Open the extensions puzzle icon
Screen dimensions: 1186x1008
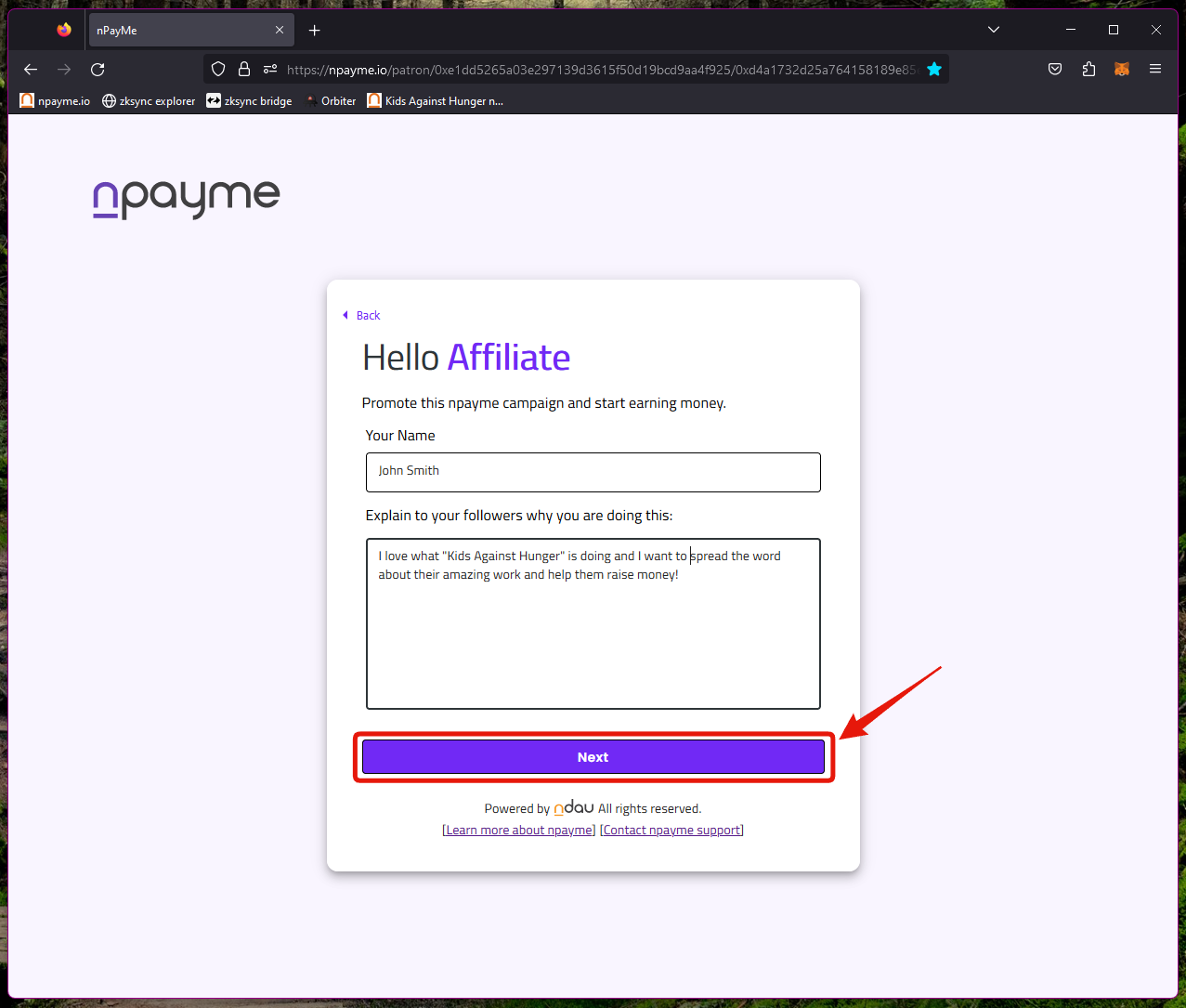(x=1088, y=69)
